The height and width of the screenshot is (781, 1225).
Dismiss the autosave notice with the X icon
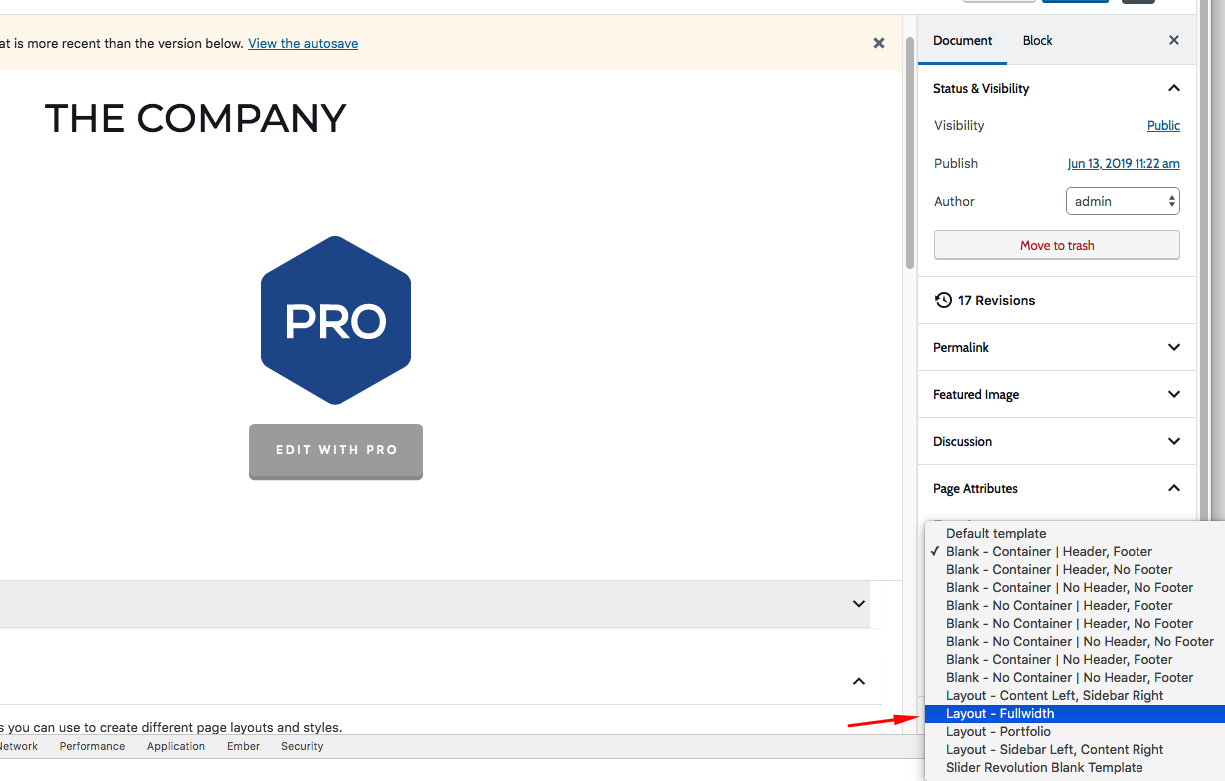point(878,43)
